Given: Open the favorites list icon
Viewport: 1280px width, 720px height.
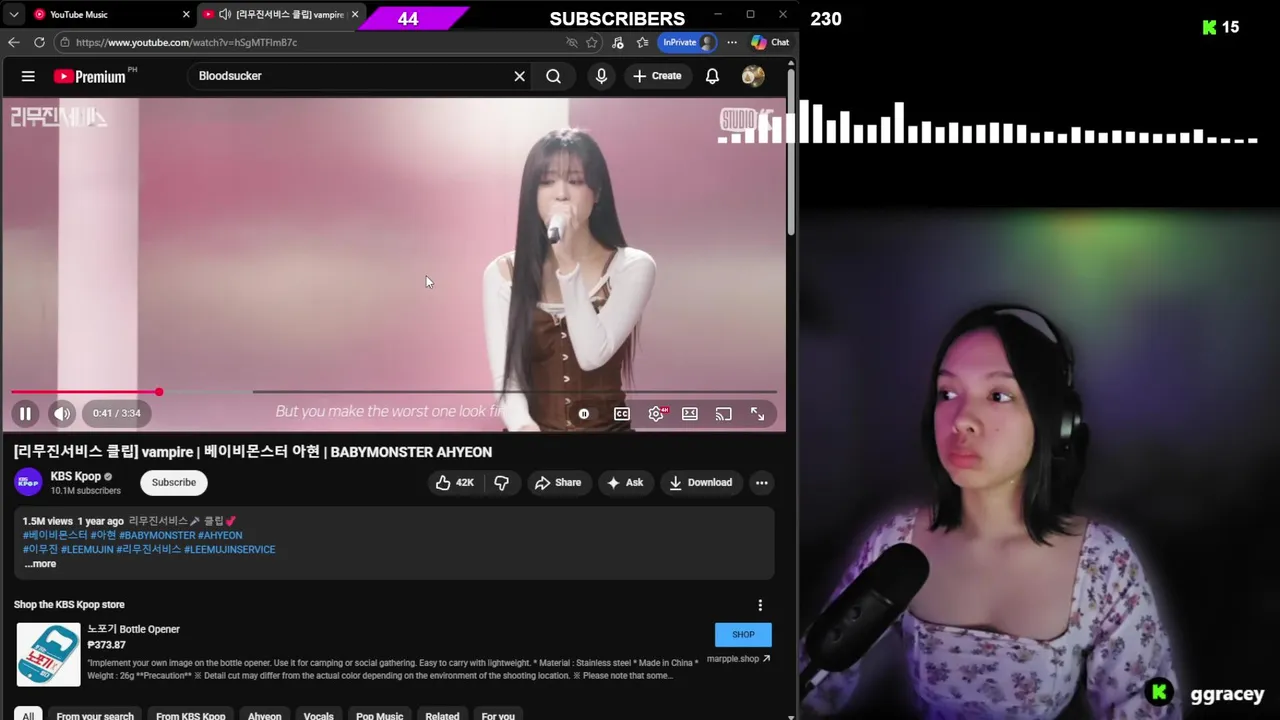Looking at the screenshot, I should (642, 42).
